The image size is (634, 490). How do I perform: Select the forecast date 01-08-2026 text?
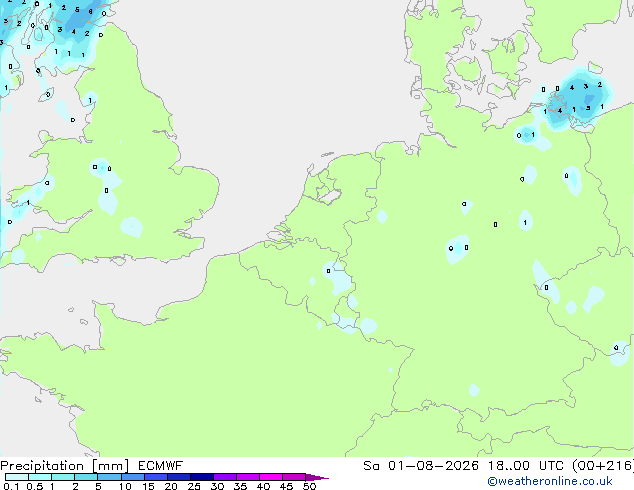[x=433, y=466]
